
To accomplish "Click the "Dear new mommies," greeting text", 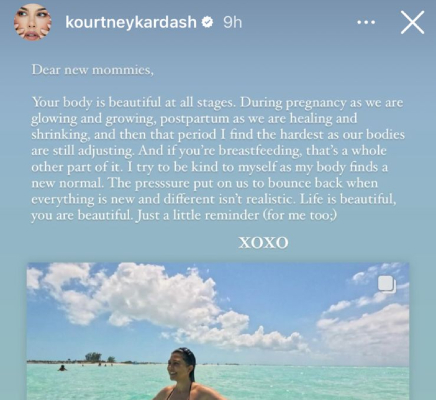I will pyautogui.click(x=93, y=70).
